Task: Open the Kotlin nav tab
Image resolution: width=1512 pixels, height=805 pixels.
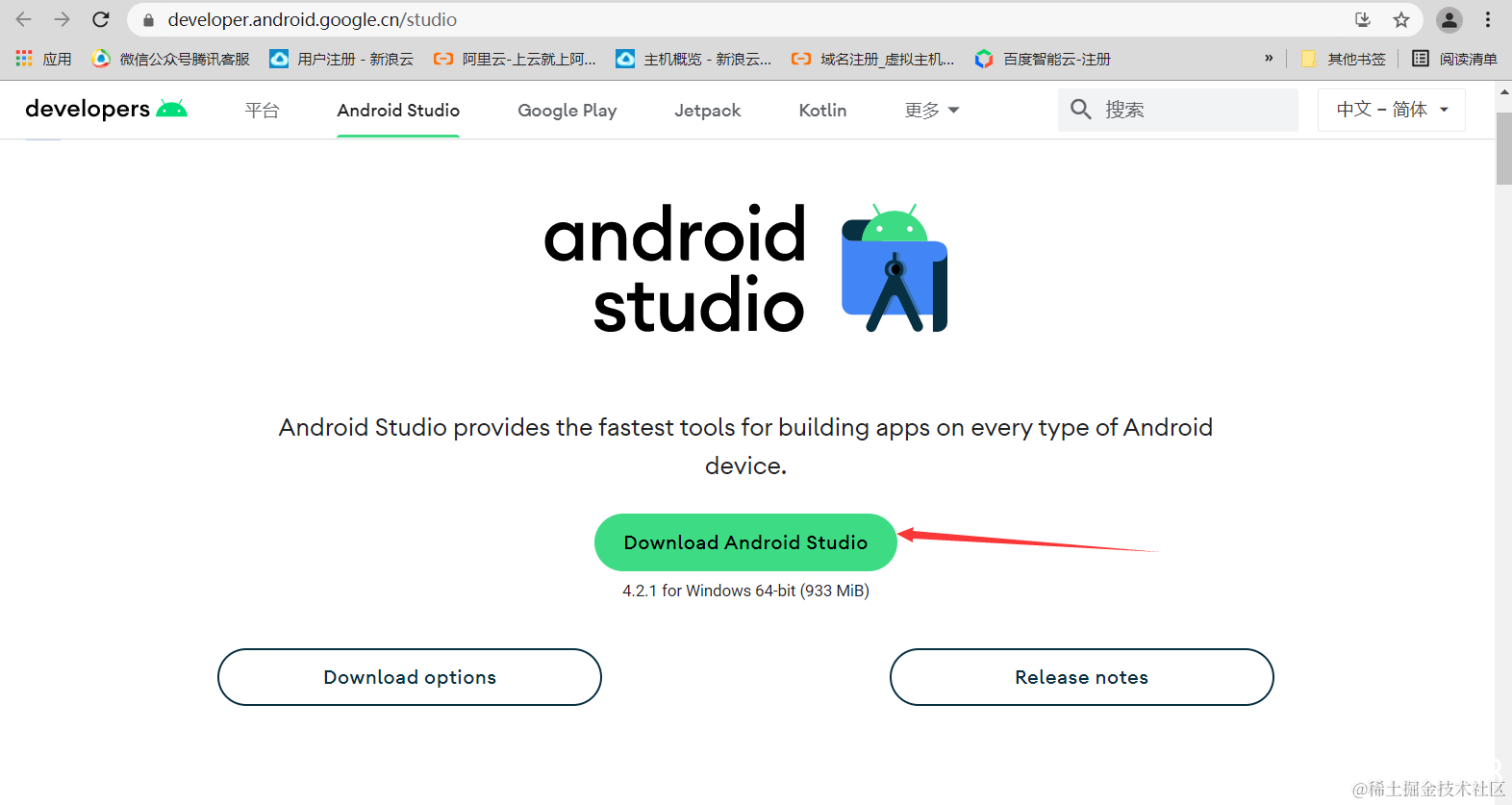Action: pos(822,110)
